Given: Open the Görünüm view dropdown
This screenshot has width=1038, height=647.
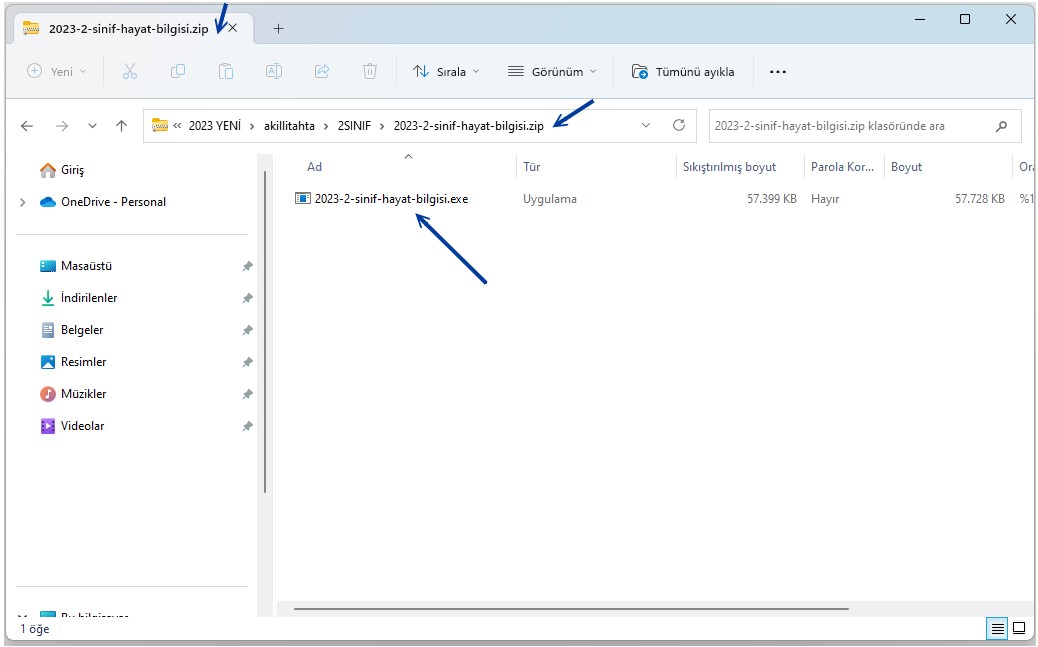Looking at the screenshot, I should 552,71.
